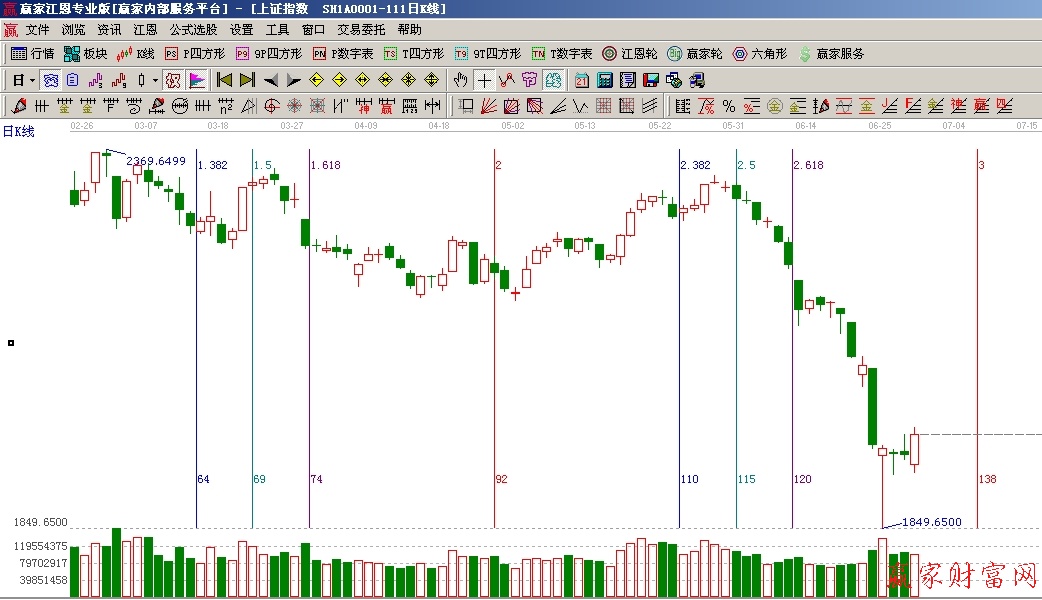Open the 六角形 hexagon chart tool
The image size is (1042, 600).
pos(759,54)
